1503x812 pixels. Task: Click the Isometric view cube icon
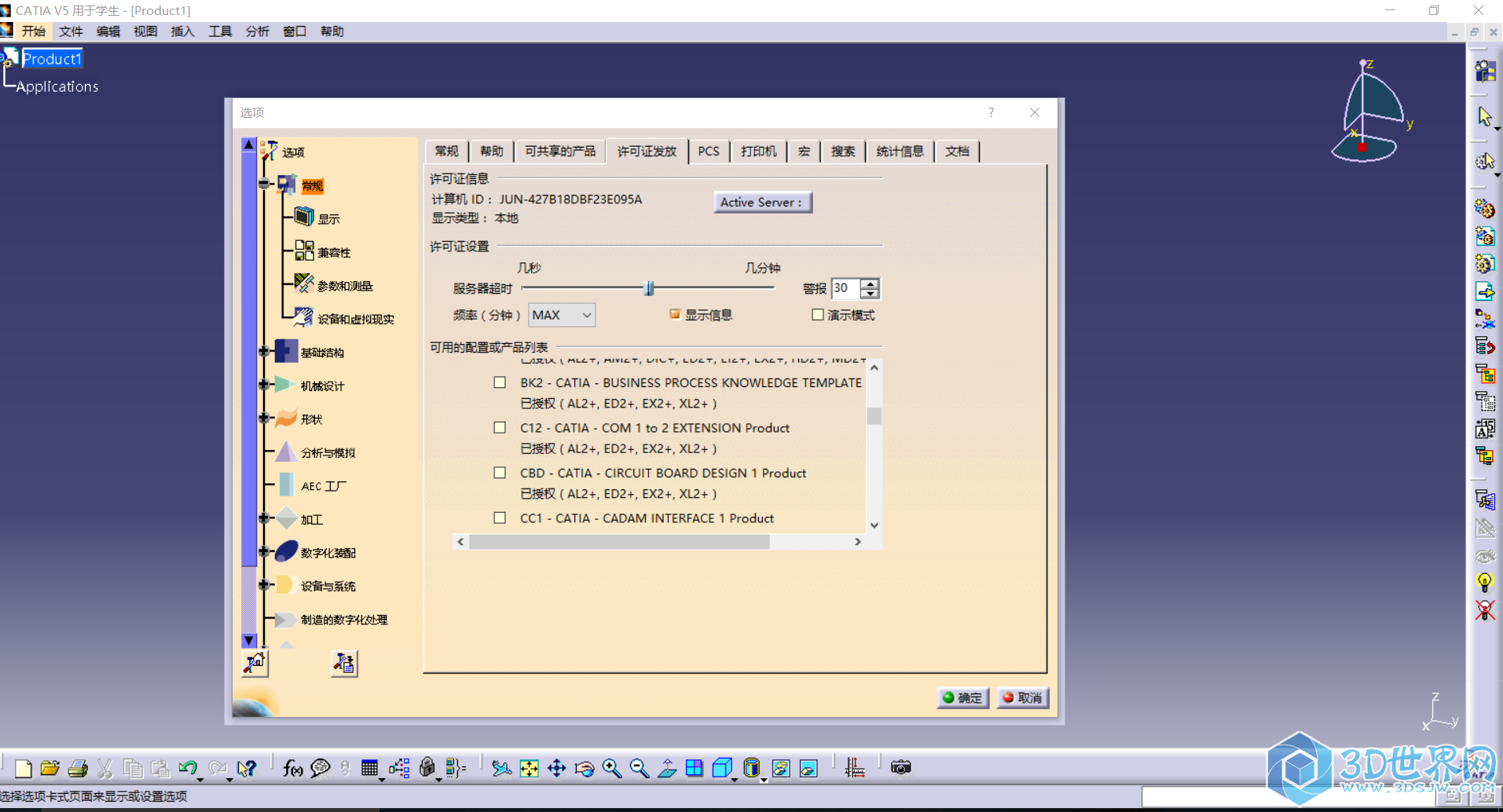(x=721, y=768)
